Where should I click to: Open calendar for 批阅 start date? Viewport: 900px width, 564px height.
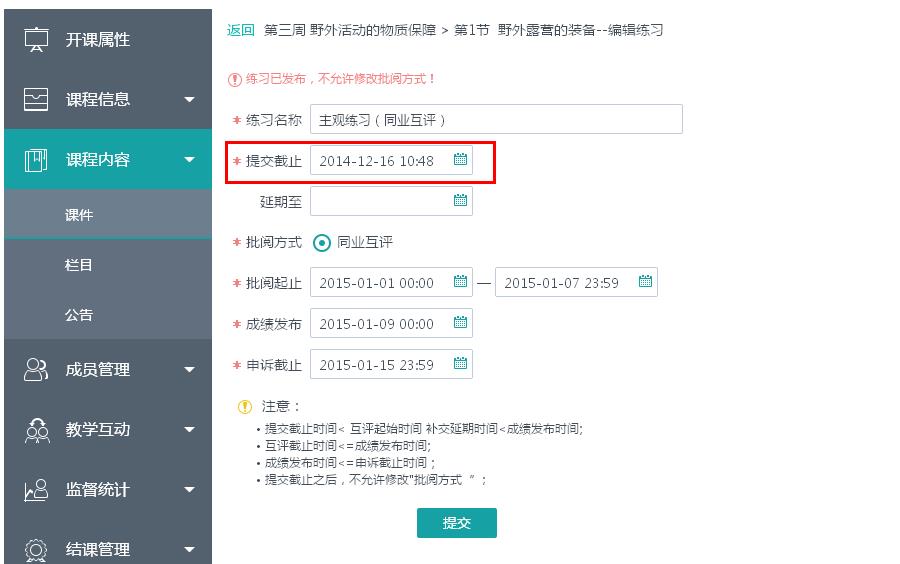click(460, 282)
